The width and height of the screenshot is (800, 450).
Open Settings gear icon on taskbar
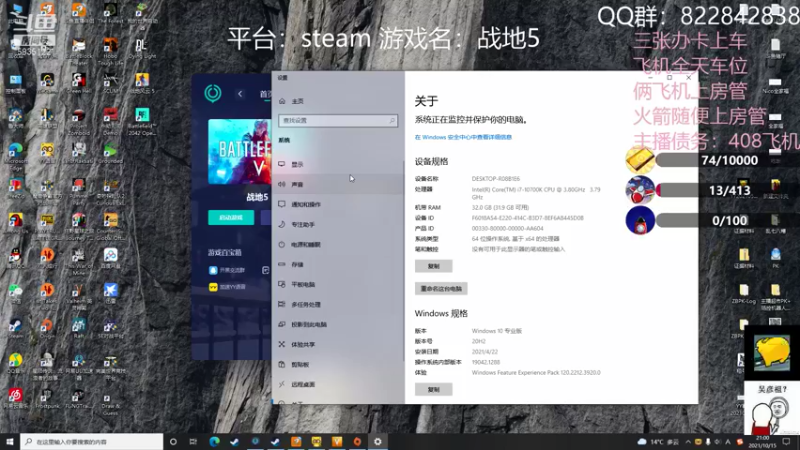378,441
